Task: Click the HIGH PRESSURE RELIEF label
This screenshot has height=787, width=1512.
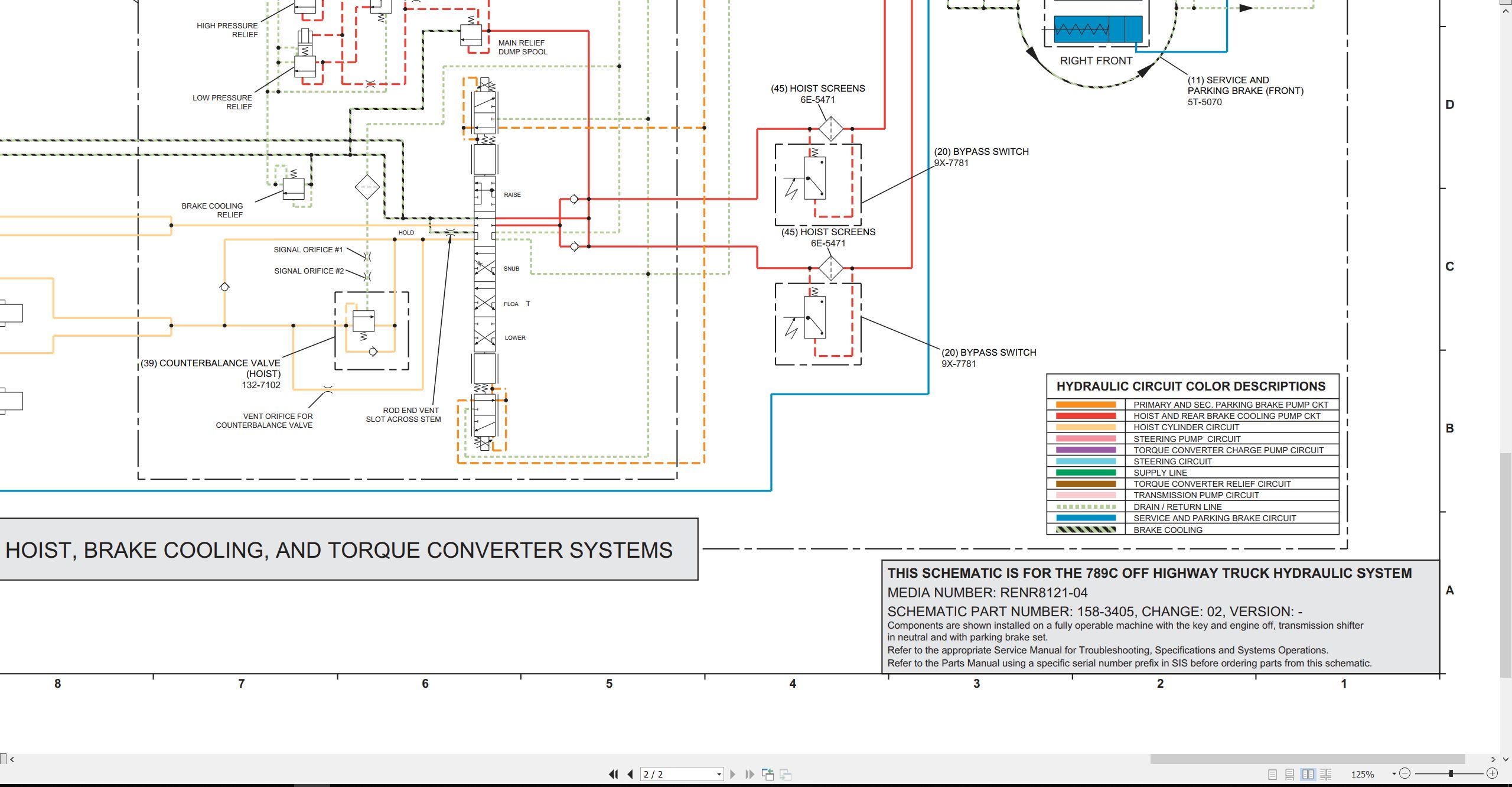Action: (x=227, y=30)
